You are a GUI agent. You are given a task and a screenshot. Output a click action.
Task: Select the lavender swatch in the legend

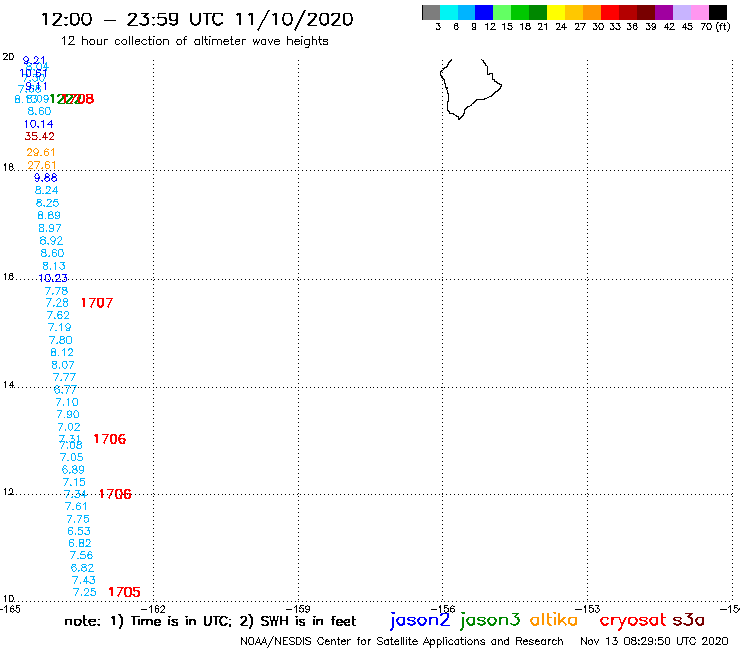(x=681, y=12)
